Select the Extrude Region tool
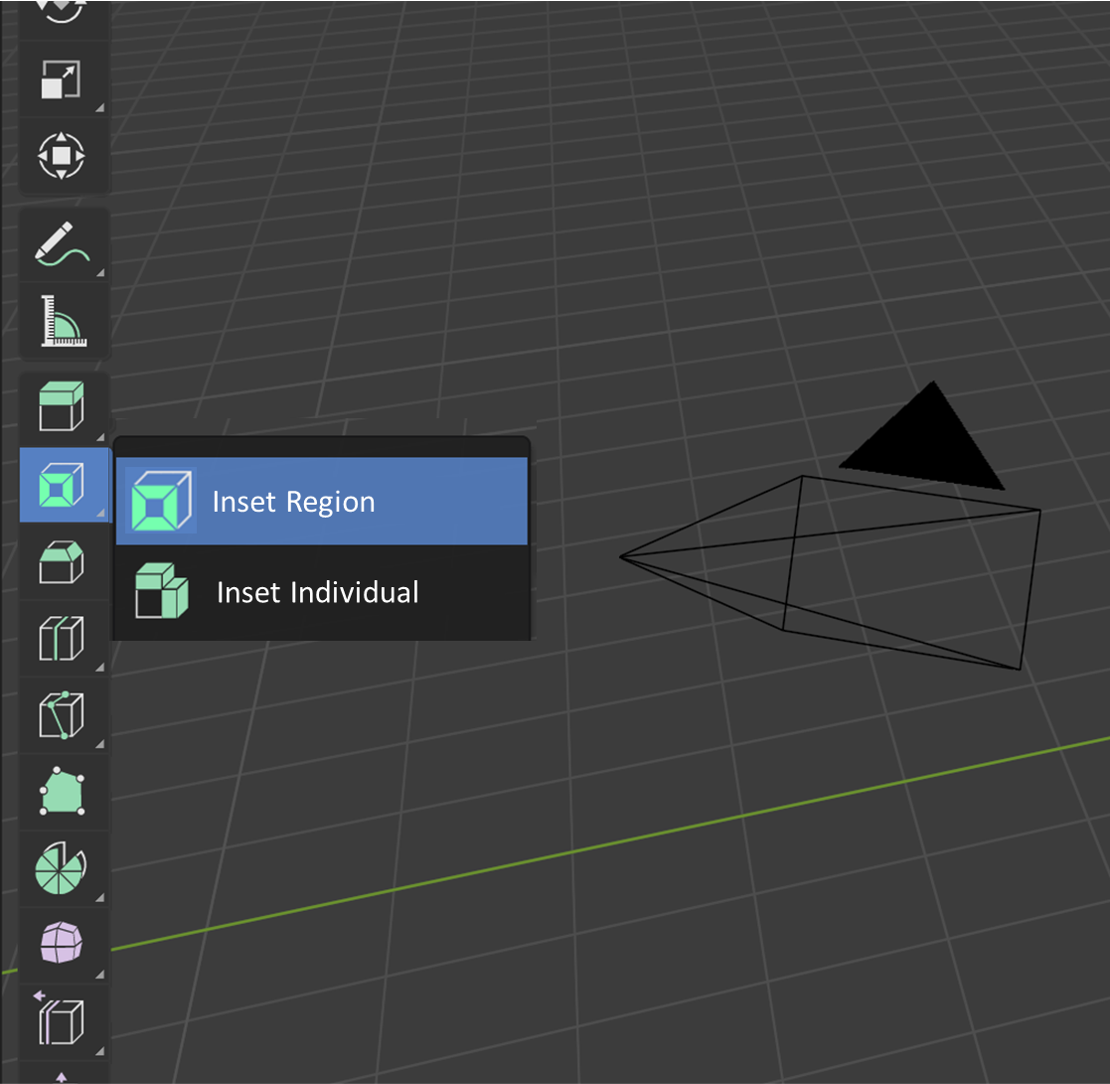Screen dimensions: 1110x1084 63,407
